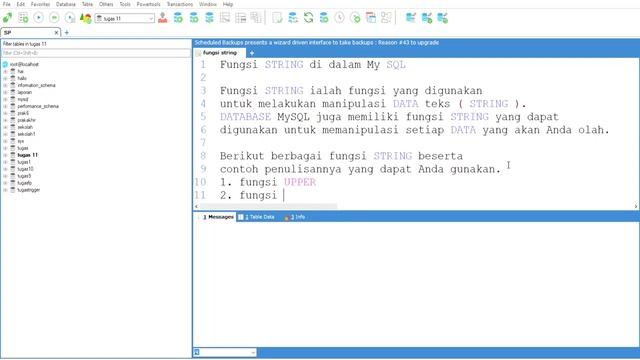Expand the tugas 11 database node

coord(5,155)
